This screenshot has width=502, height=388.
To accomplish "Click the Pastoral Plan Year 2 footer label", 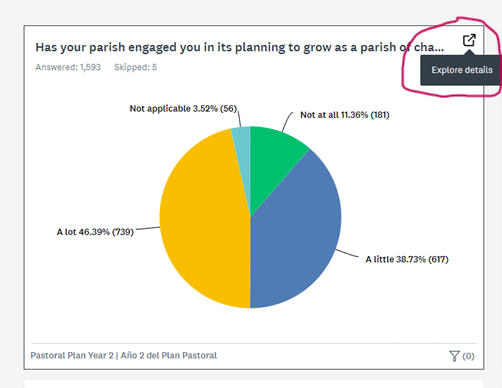I will pos(72,355).
